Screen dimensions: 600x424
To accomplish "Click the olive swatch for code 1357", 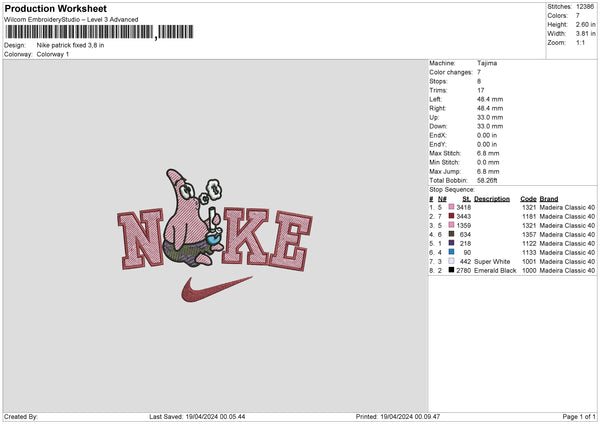I will [x=451, y=234].
